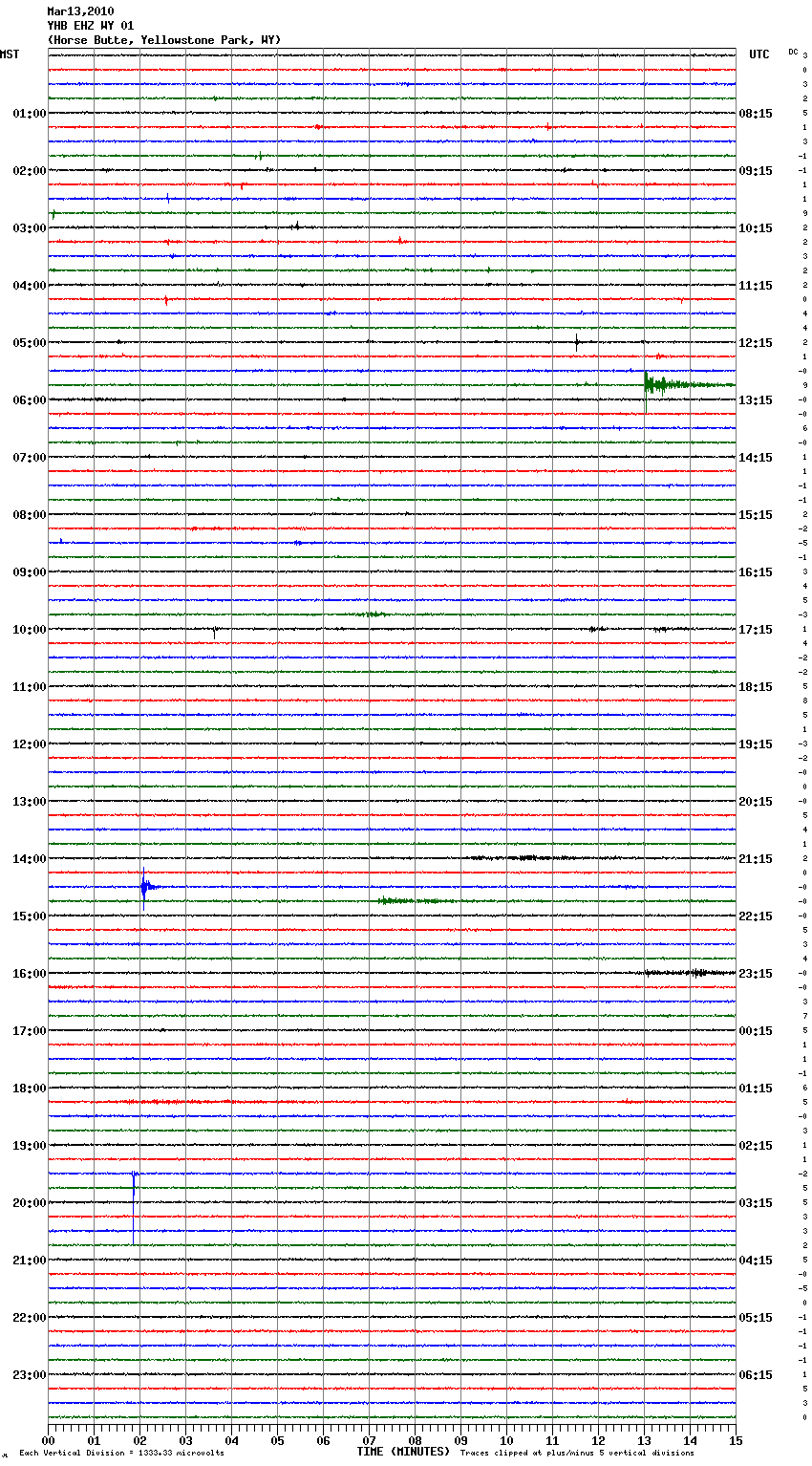Select the station code 'YHB EHZ WY 01'
This screenshot has height=1466, width=812.
(x=91, y=26)
